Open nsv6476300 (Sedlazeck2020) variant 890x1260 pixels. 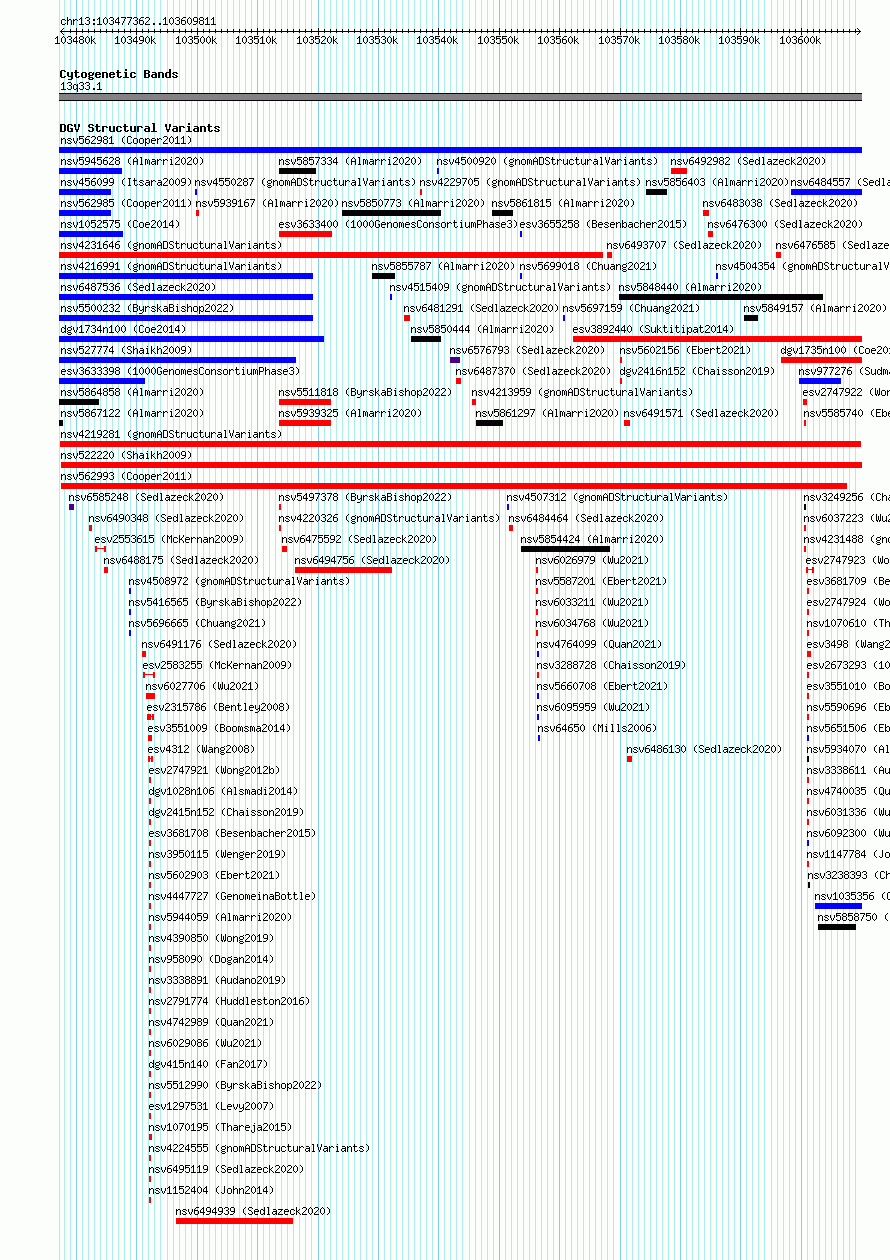[786, 224]
